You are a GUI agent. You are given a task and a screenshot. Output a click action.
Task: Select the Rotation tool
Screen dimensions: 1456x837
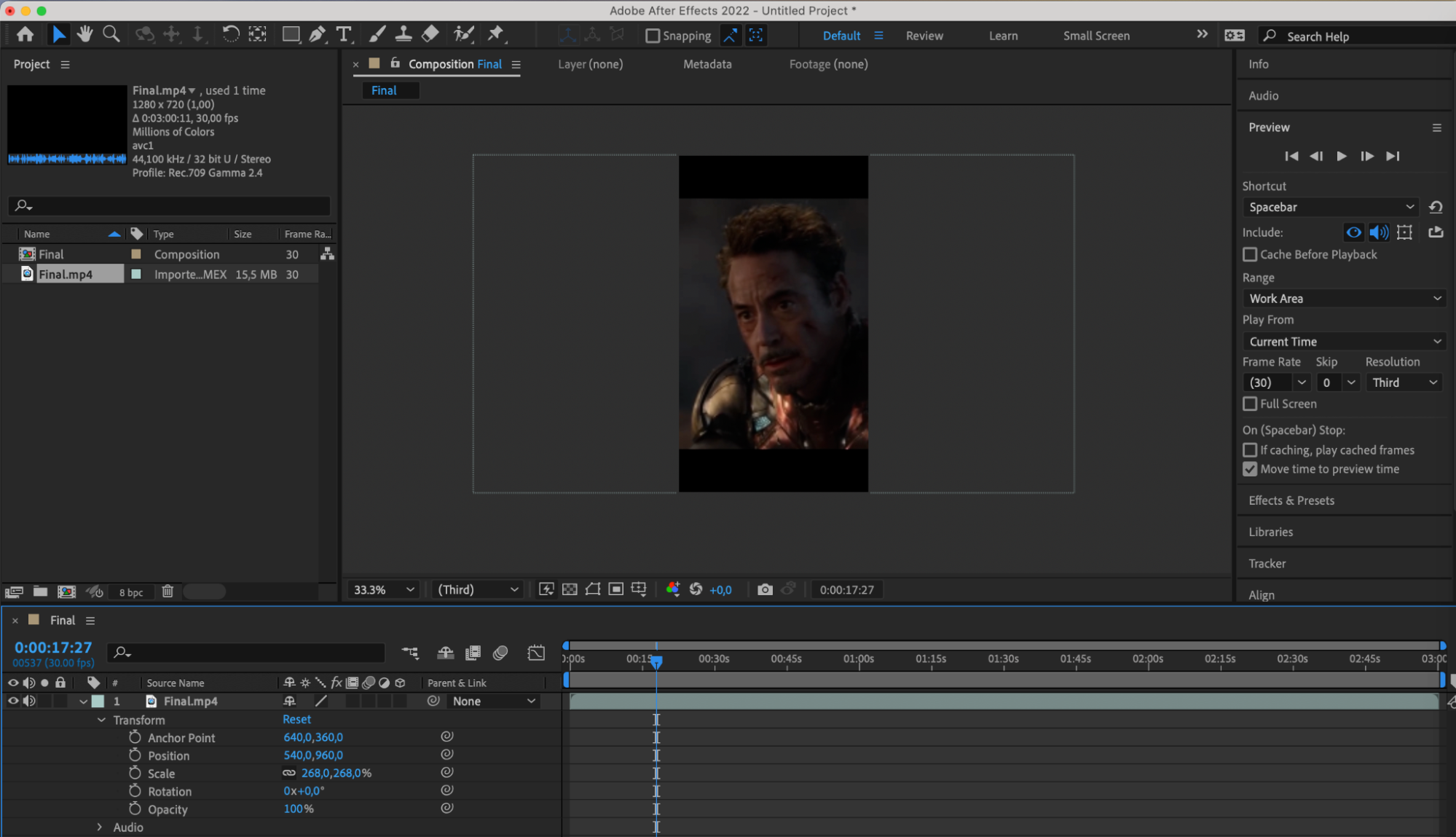pos(230,34)
